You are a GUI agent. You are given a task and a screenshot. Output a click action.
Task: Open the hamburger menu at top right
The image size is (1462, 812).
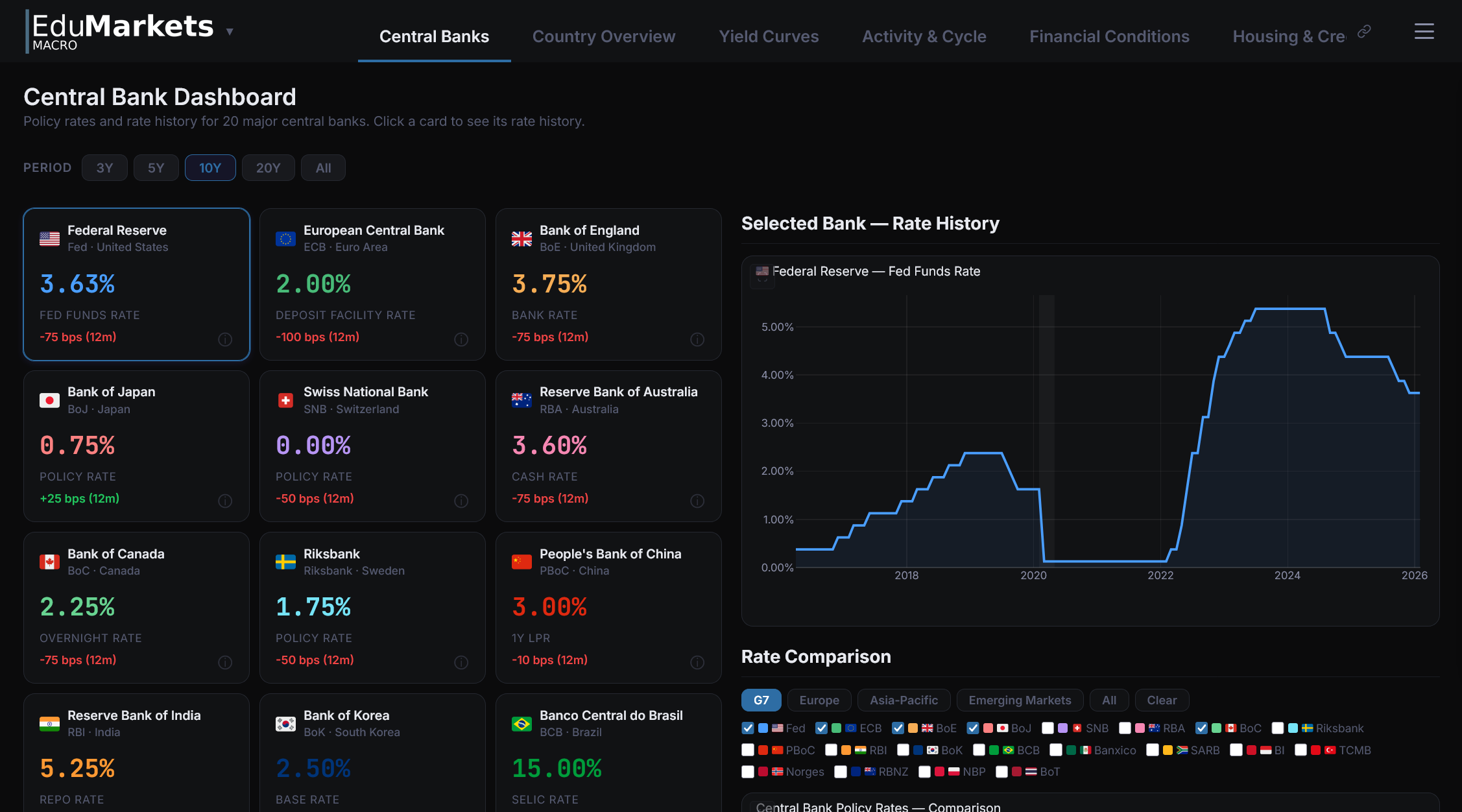click(x=1424, y=31)
